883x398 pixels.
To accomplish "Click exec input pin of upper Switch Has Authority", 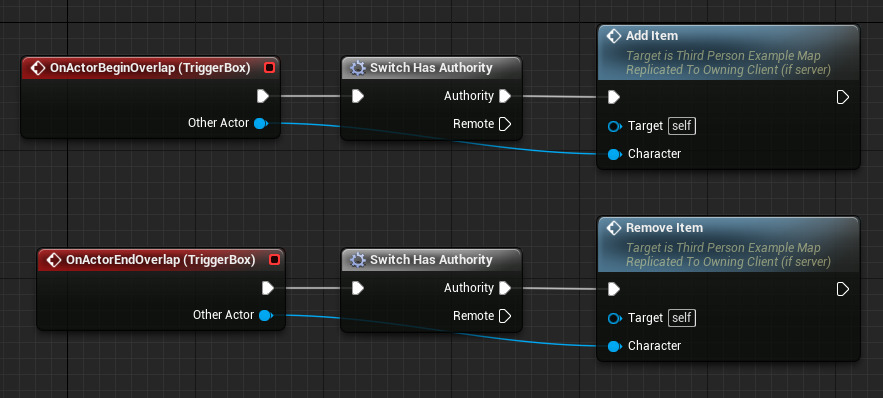I will (358, 96).
